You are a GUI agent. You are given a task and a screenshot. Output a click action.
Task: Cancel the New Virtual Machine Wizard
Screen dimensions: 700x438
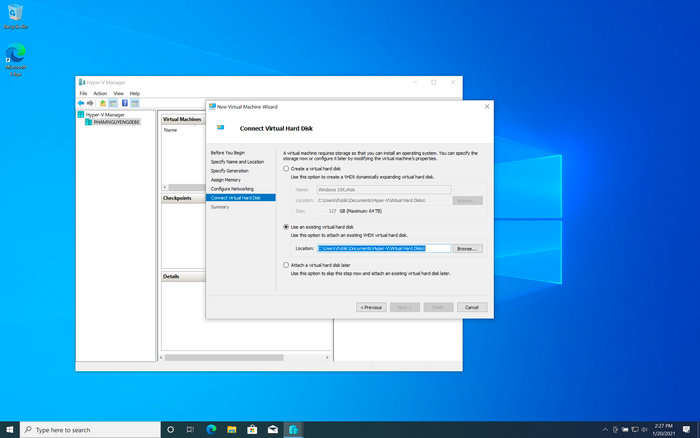click(472, 307)
